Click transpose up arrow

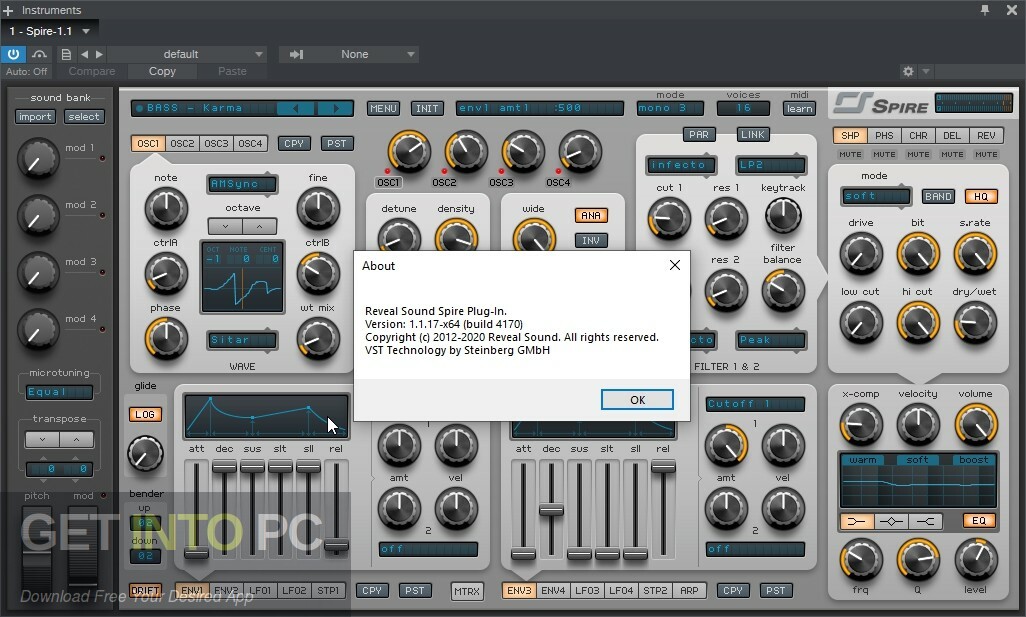pyautogui.click(x=77, y=440)
